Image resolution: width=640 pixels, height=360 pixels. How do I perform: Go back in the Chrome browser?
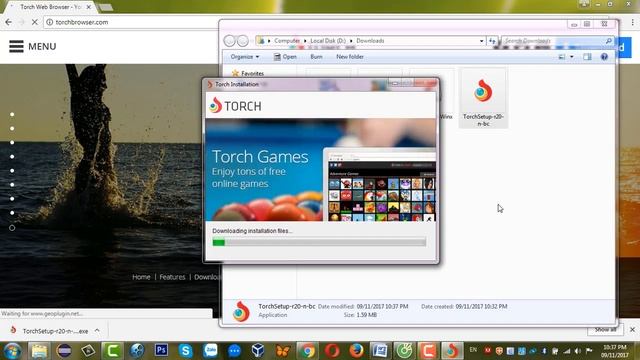click(9, 22)
